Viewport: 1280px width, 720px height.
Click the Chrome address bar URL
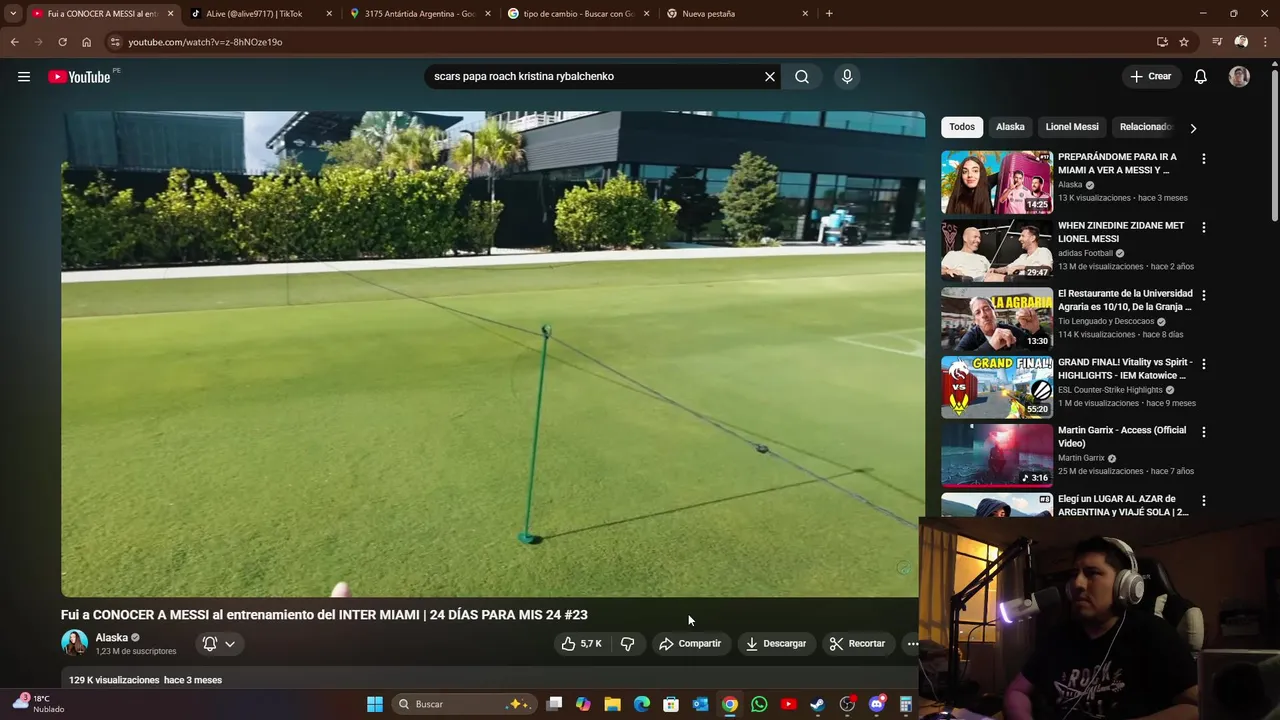pos(205,42)
